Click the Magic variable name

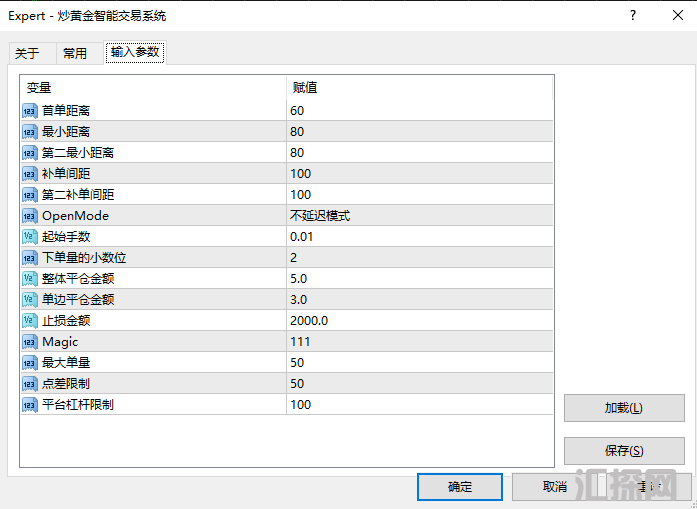(60, 342)
